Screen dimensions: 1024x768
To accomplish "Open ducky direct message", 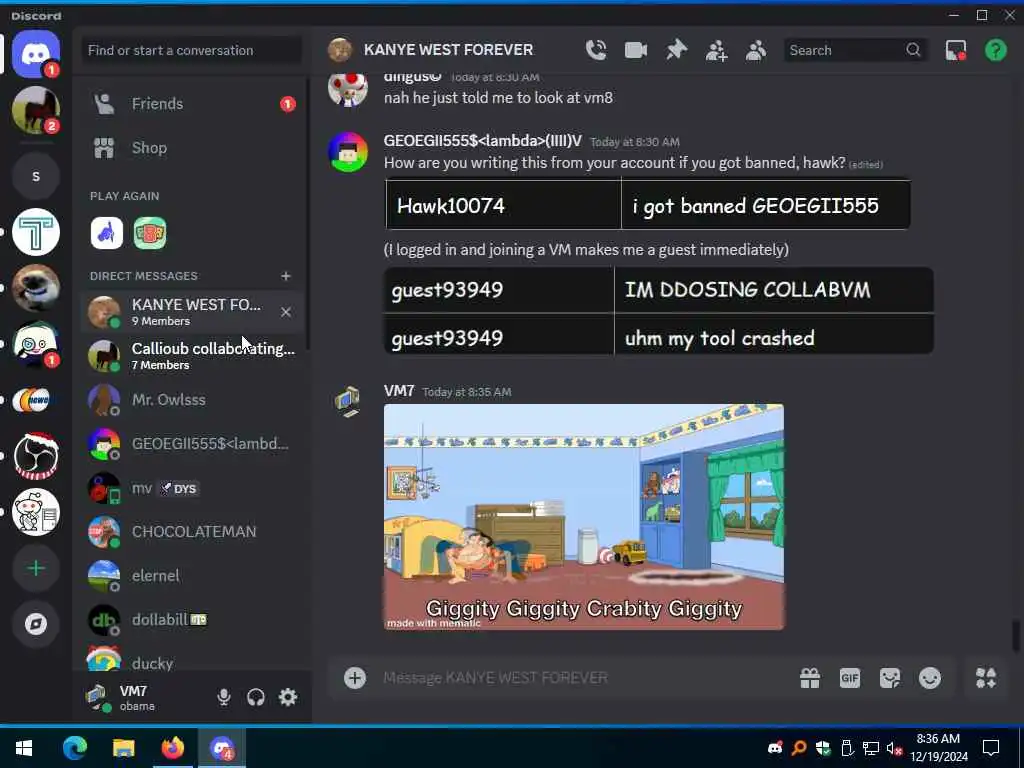I will coord(193,658).
